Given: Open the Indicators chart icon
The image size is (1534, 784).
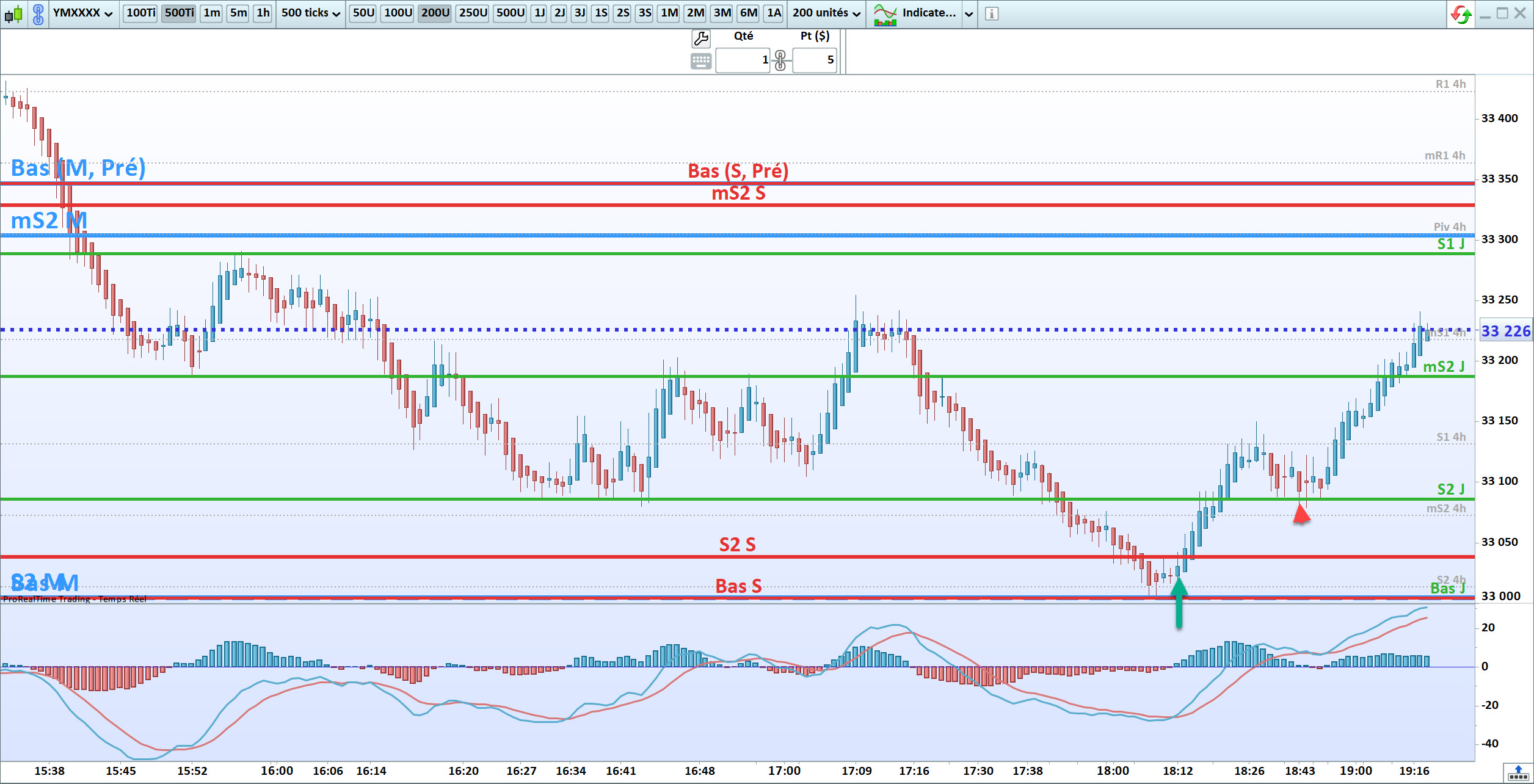Looking at the screenshot, I should point(885,13).
